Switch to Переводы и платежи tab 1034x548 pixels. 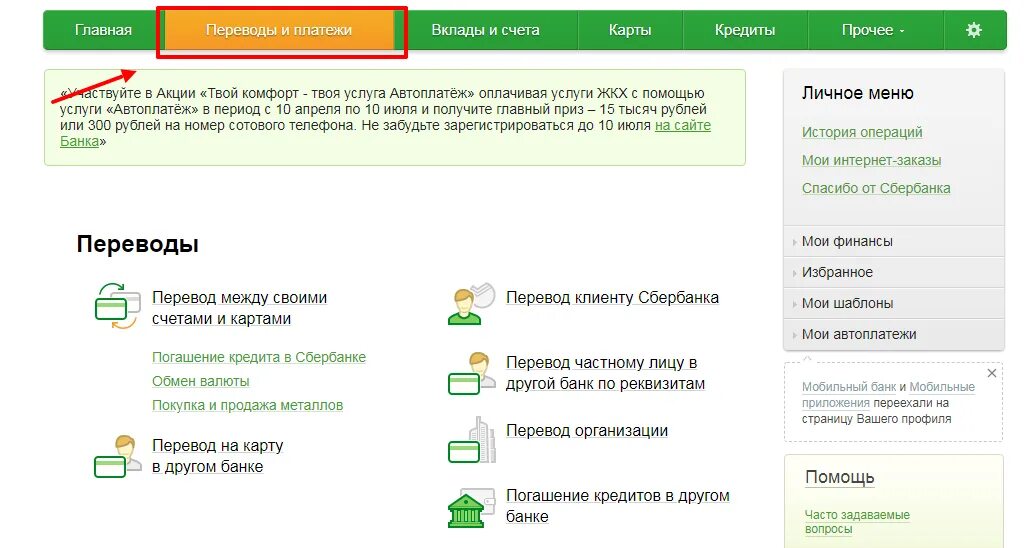click(x=278, y=30)
